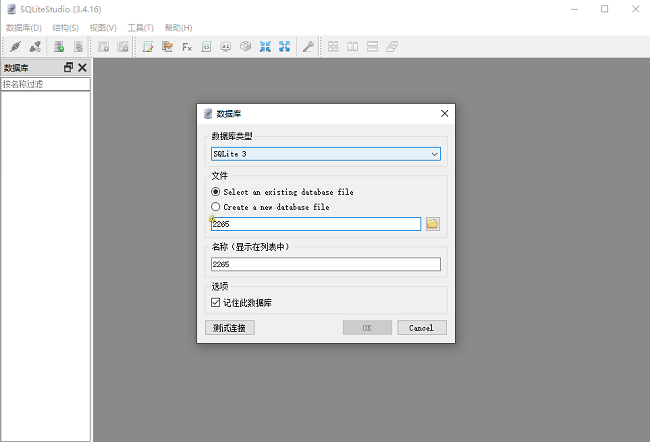This screenshot has width=650, height=442.
Task: Click the Create table toolbar icon
Action: pos(103,46)
